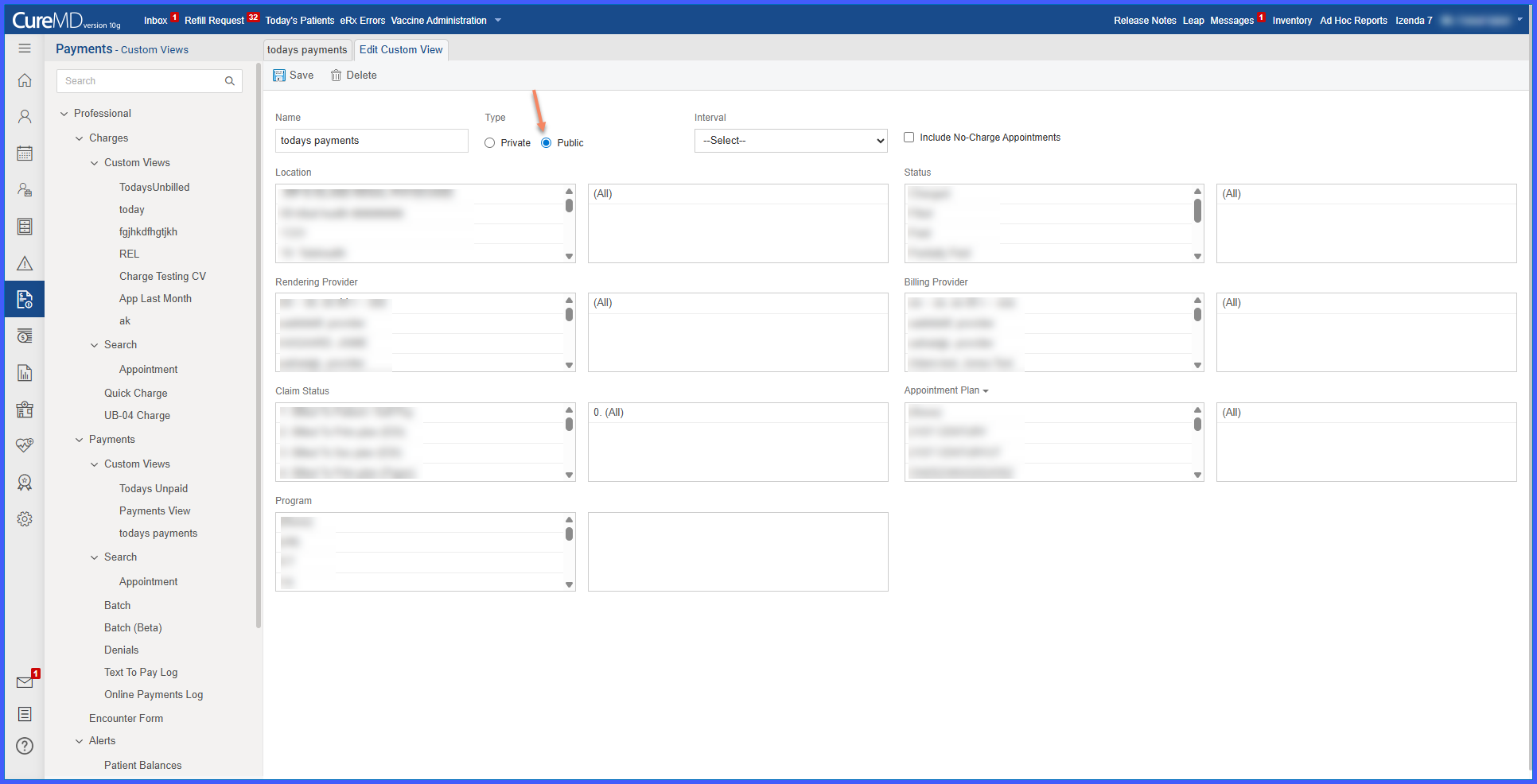Open the payments coin stack sidebar icon
Viewport: 1537px width, 784px height.
coord(25,336)
